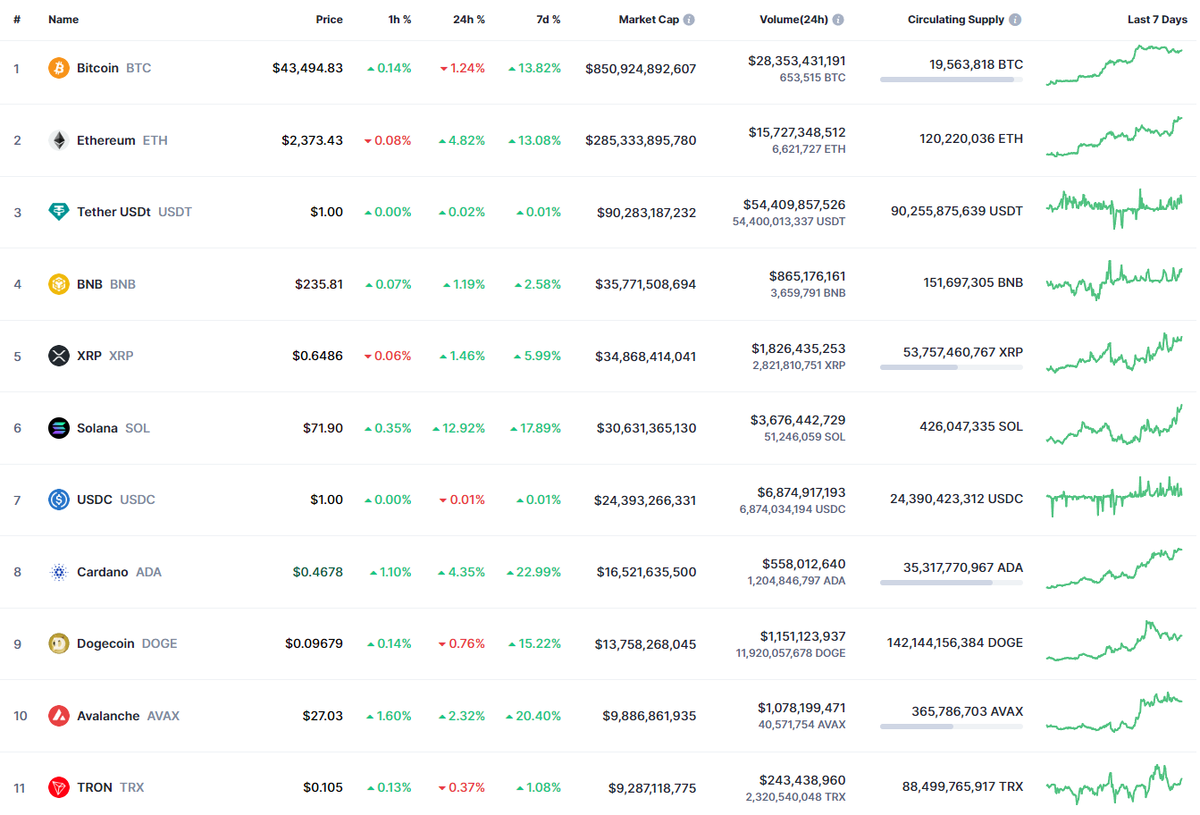Screen dimensions: 1200x815
Task: Open Tether USDt 7-day sparkline chart
Action: point(1114,208)
